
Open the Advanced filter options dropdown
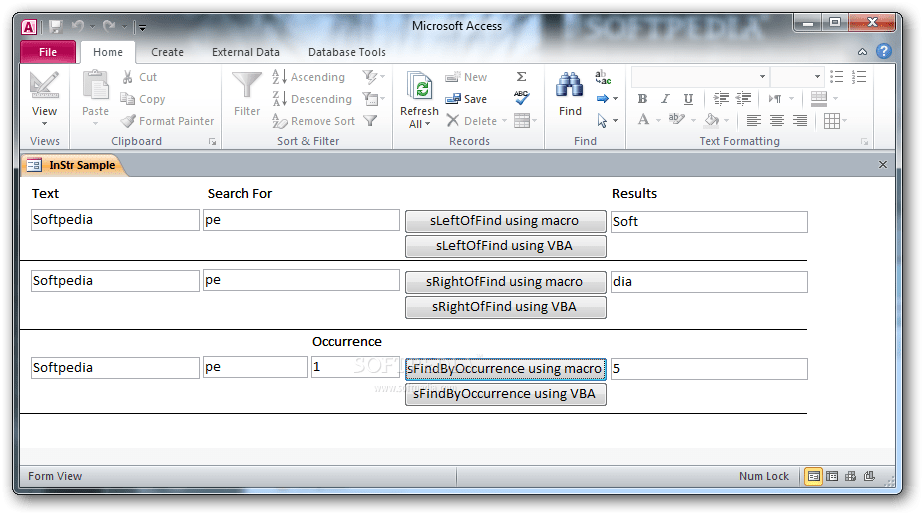373,99
